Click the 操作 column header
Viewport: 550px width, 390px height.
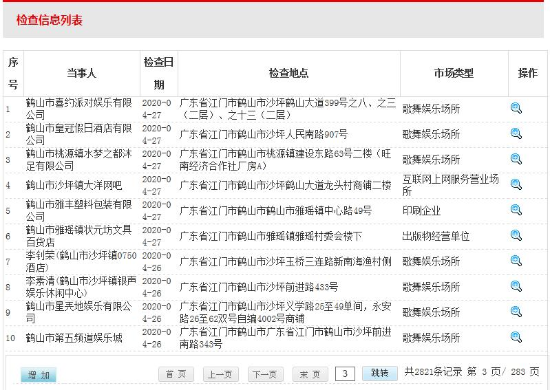(528, 73)
